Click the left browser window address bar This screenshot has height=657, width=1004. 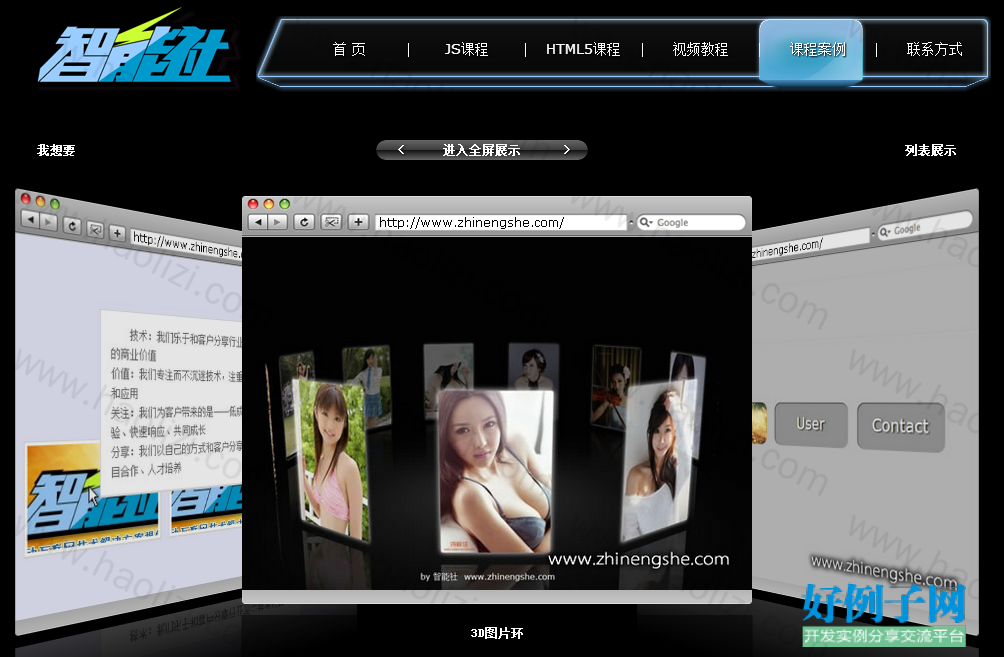186,245
